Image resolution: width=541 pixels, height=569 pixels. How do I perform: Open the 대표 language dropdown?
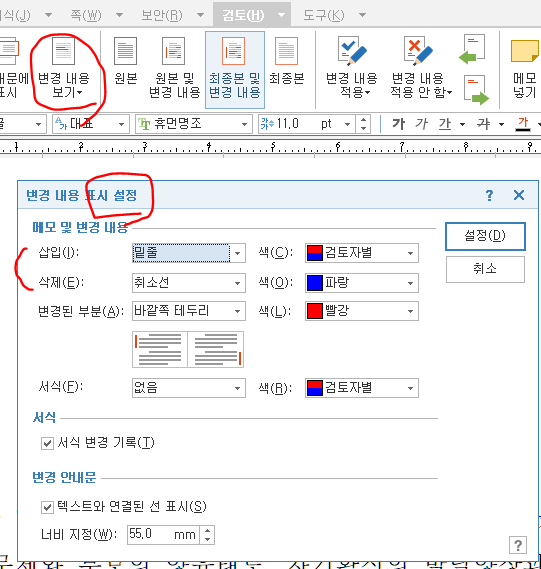(91, 124)
